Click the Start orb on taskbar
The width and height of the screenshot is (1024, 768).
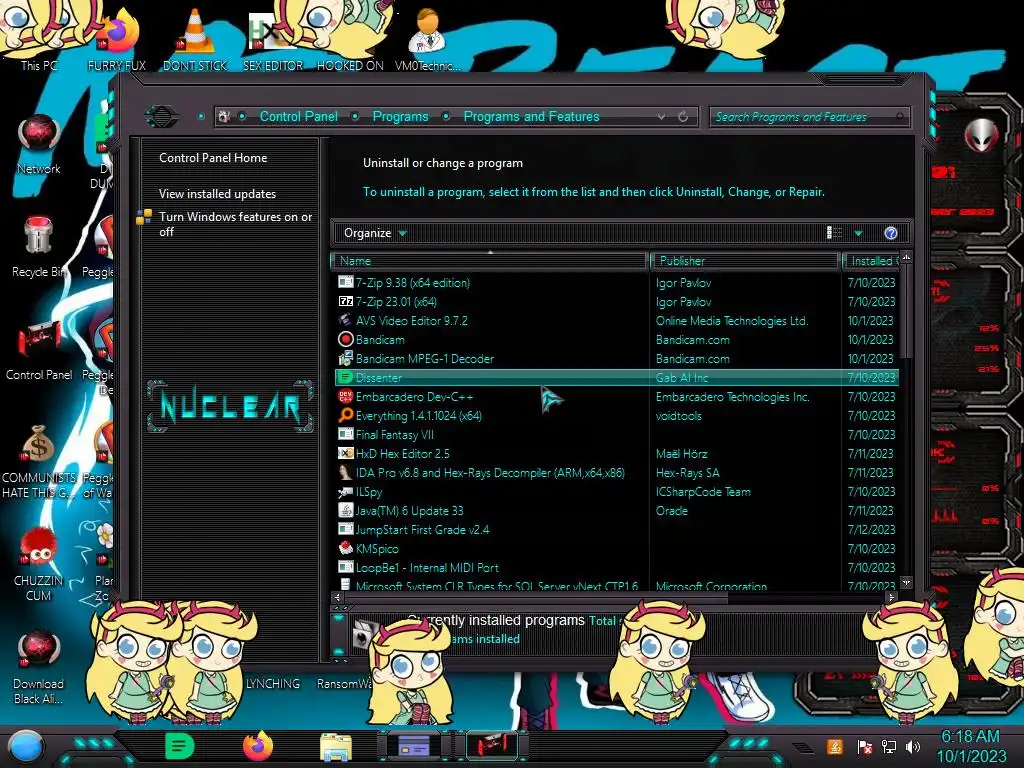point(25,746)
